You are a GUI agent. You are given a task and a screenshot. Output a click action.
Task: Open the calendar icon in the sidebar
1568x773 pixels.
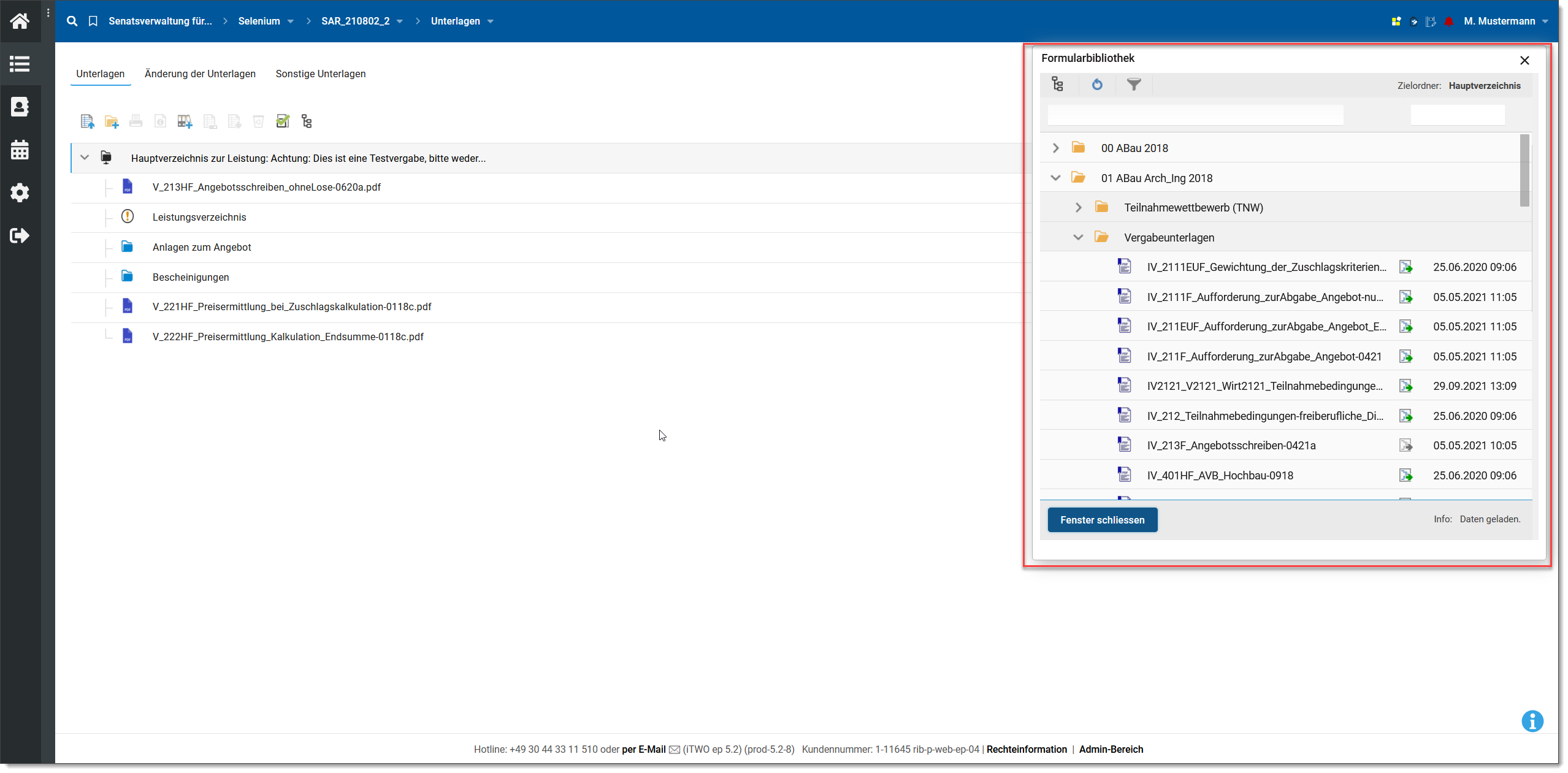point(20,150)
